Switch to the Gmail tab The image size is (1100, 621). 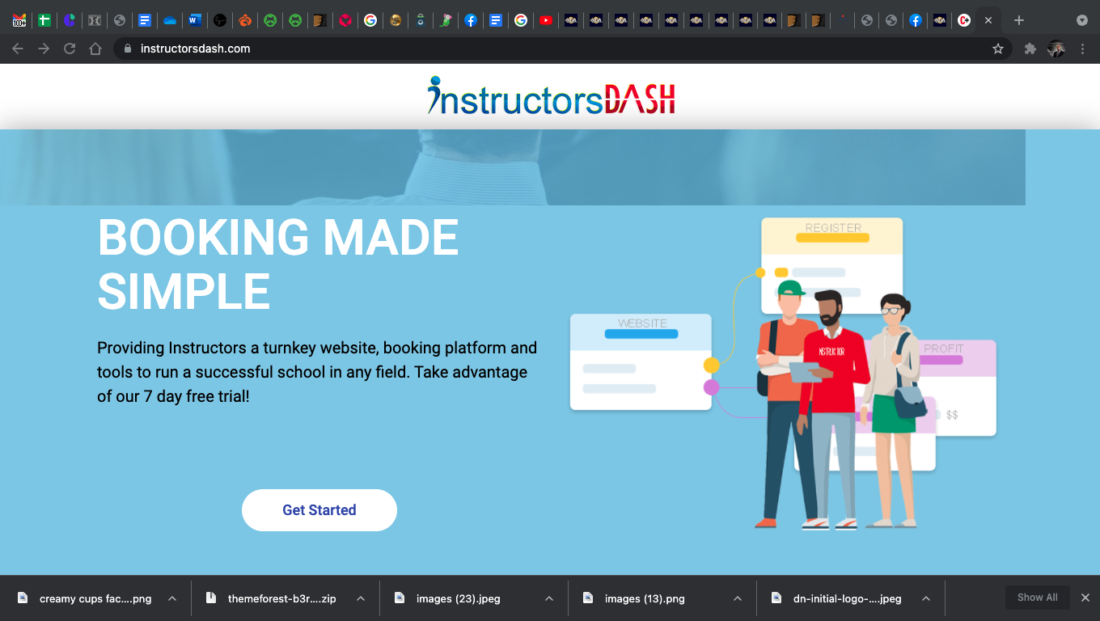19,20
